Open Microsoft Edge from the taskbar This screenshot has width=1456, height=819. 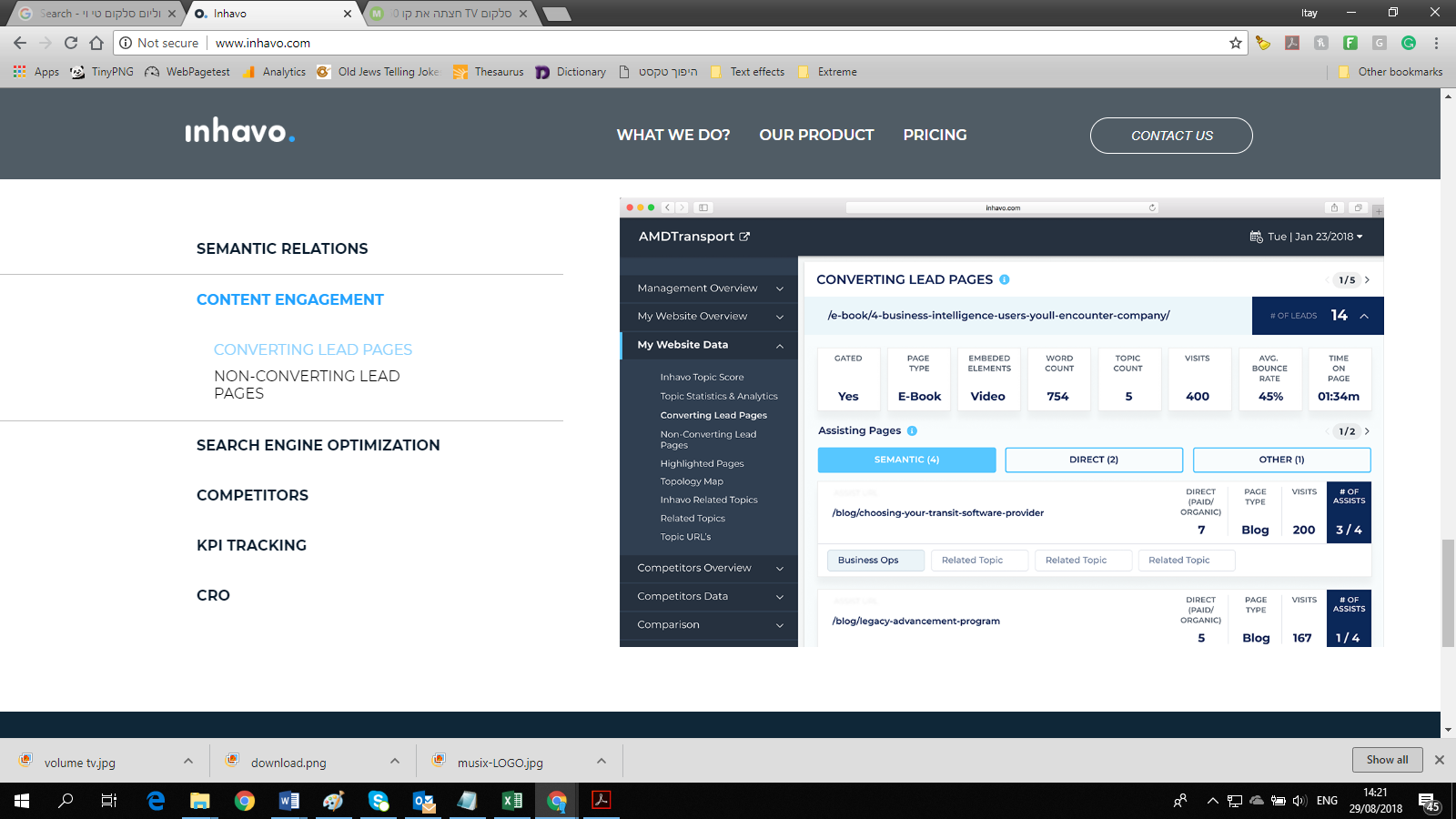157,801
